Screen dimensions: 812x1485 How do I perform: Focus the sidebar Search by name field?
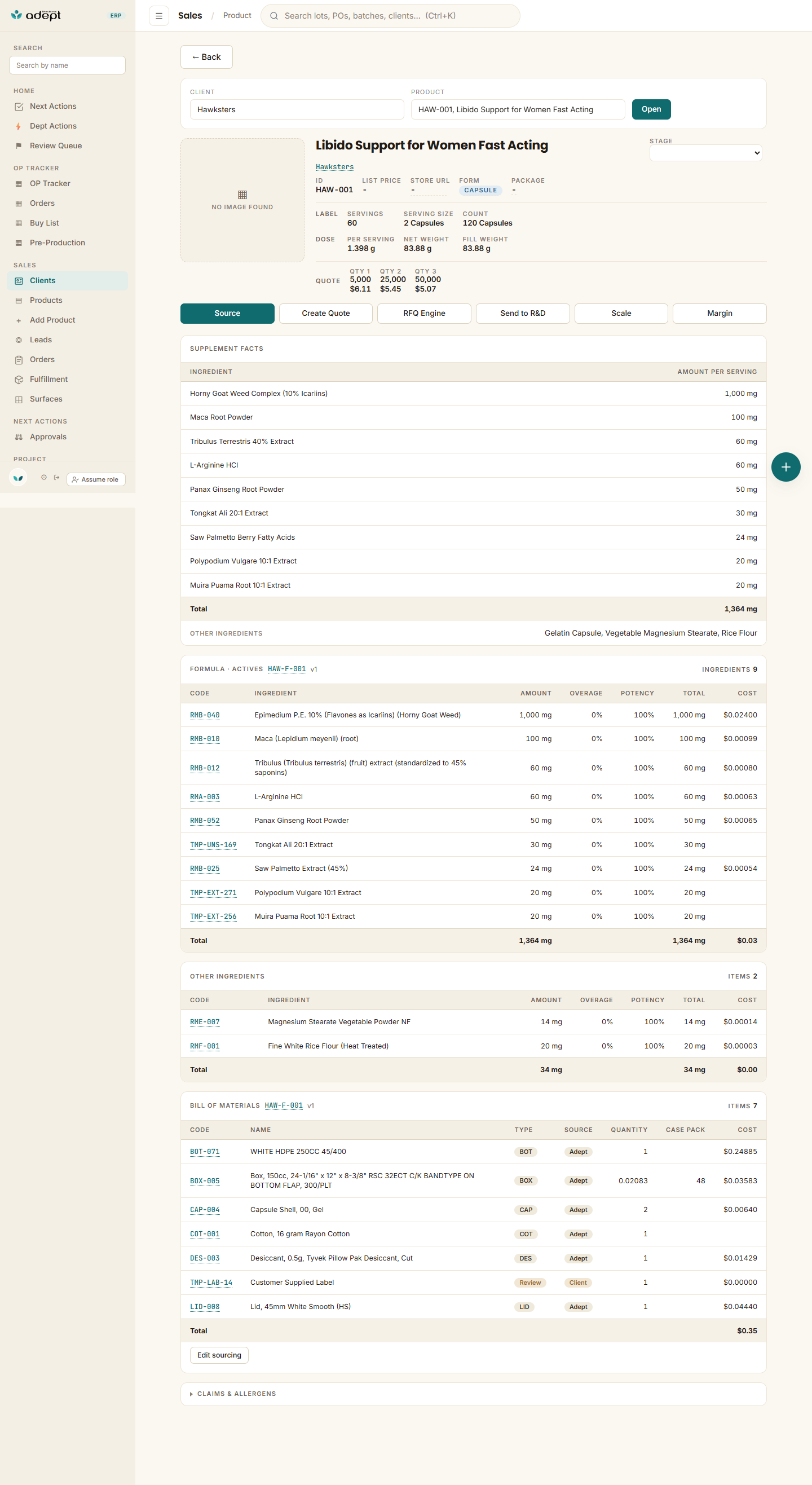tap(68, 65)
